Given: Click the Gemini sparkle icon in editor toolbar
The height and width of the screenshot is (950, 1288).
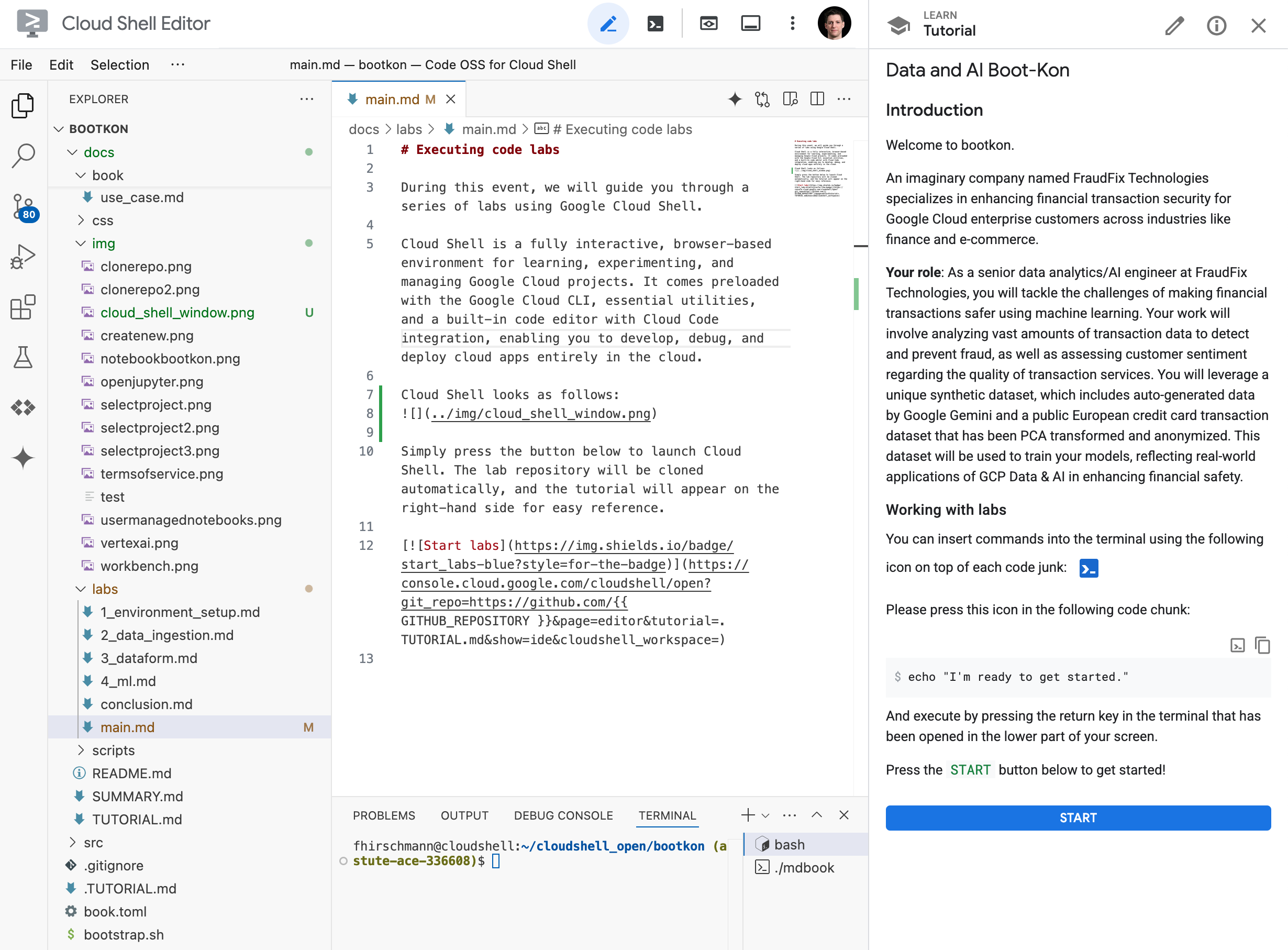Looking at the screenshot, I should point(735,99).
